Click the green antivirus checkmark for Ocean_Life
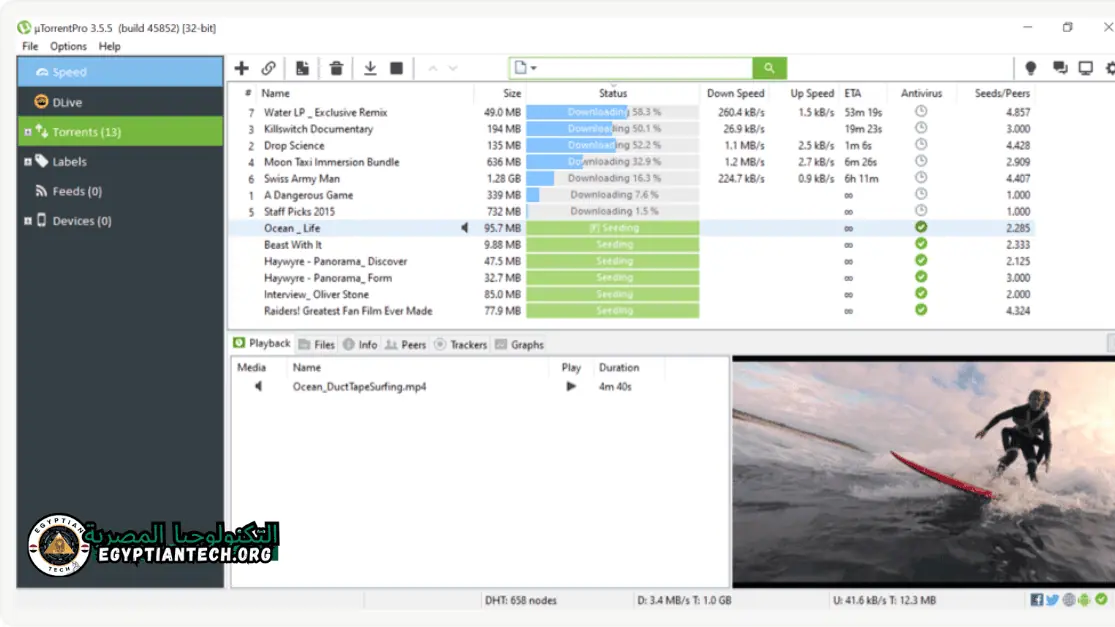Screen dimensions: 1115x627 click(920, 227)
